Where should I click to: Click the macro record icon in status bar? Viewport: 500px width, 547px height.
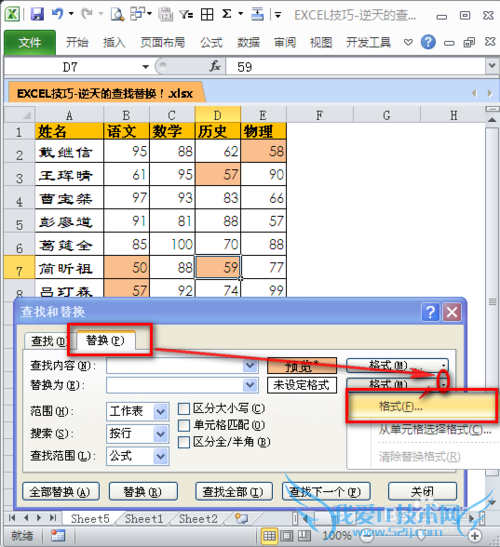pos(58,535)
